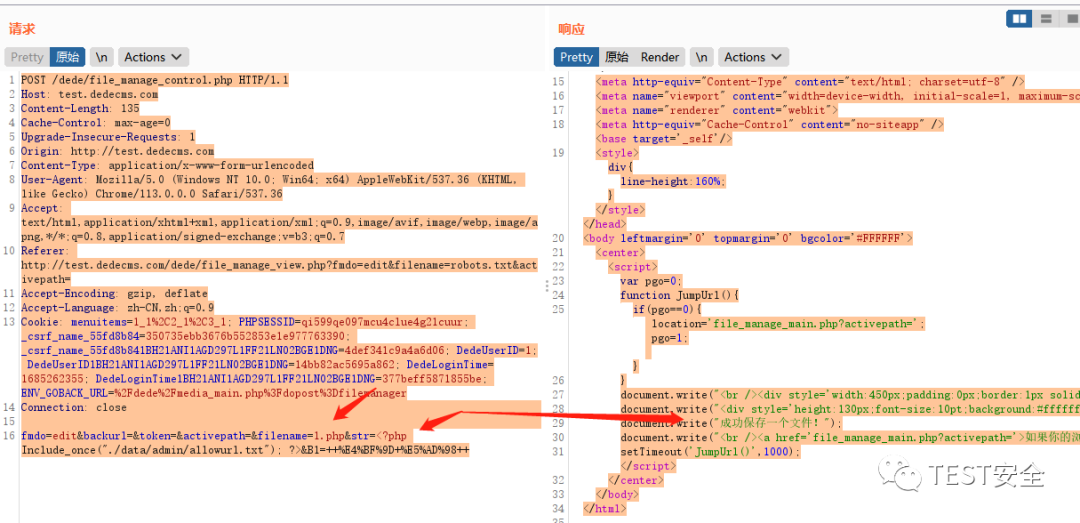Click the Include_once allowurl.txt payload line
The image size is (1080, 523).
(245, 451)
